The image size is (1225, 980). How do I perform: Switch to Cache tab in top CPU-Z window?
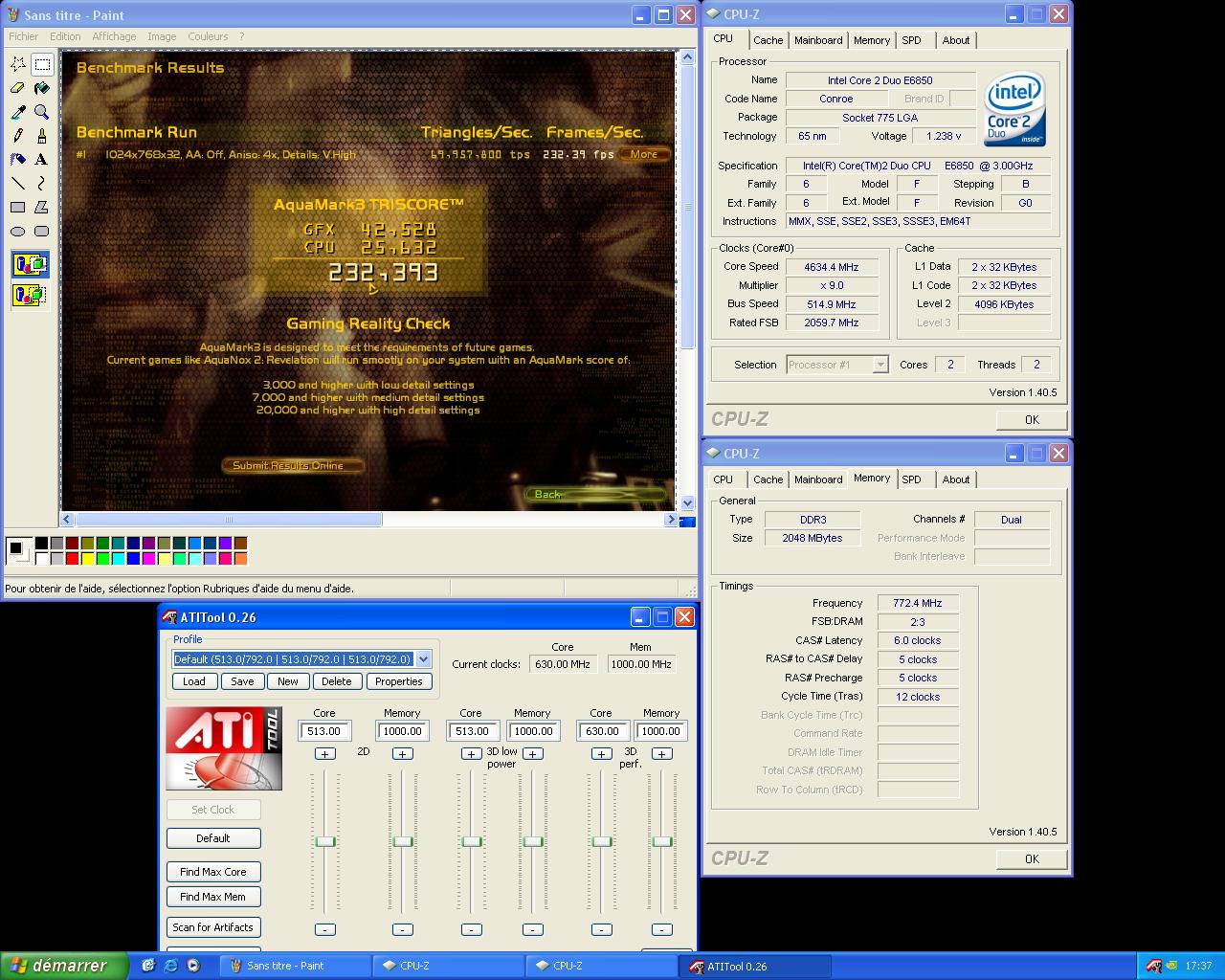(768, 40)
